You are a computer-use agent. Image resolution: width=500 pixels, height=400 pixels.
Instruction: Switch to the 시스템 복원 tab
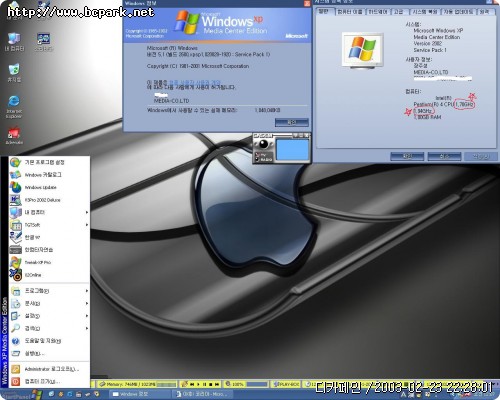coord(425,12)
